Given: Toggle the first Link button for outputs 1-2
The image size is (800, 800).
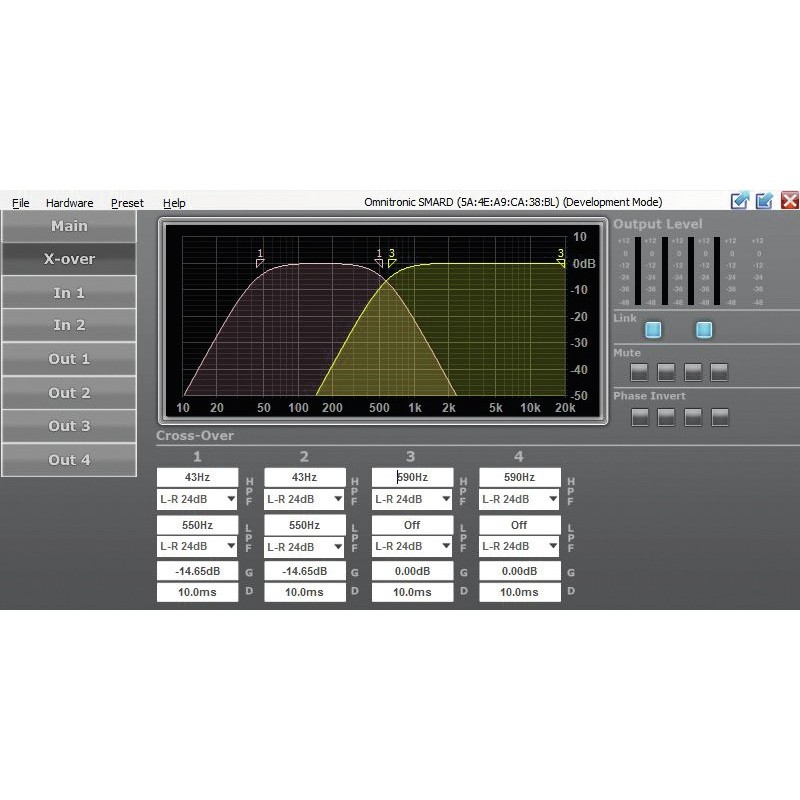Looking at the screenshot, I should tap(653, 330).
